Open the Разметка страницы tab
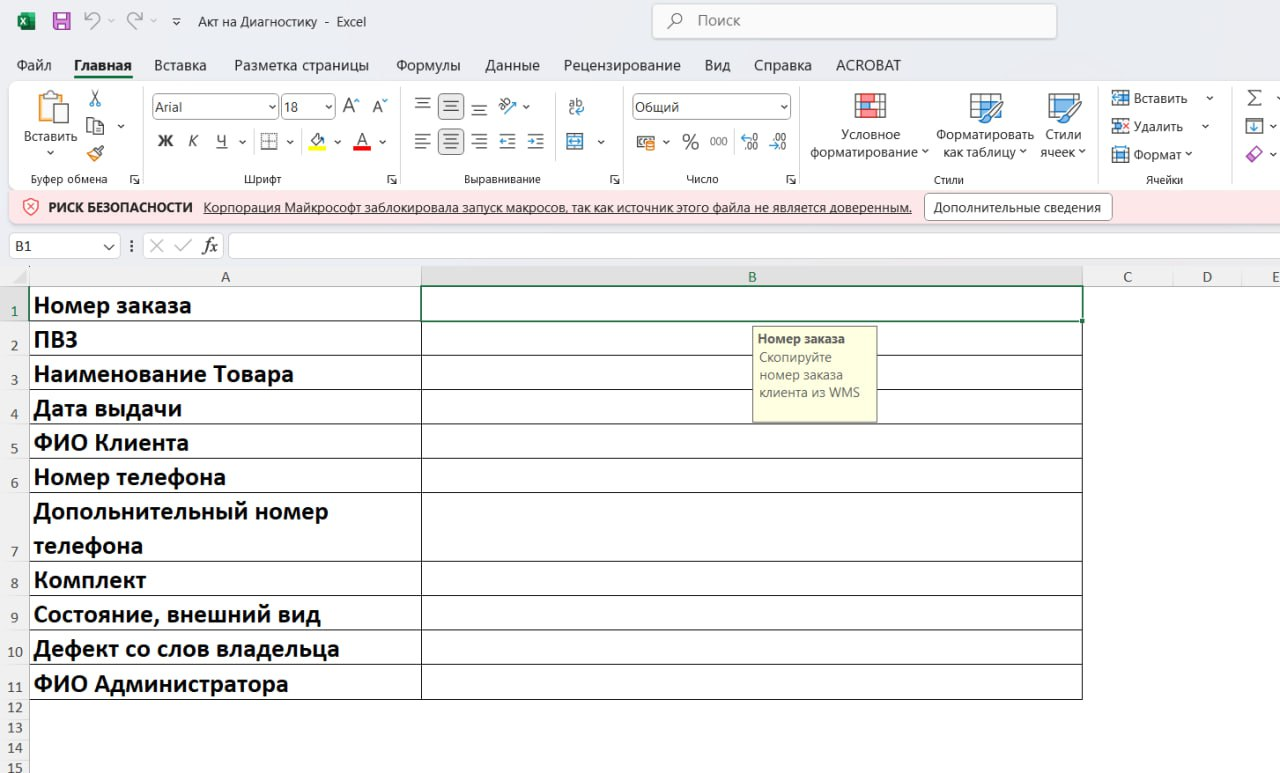The image size is (1280, 773). 301,65
